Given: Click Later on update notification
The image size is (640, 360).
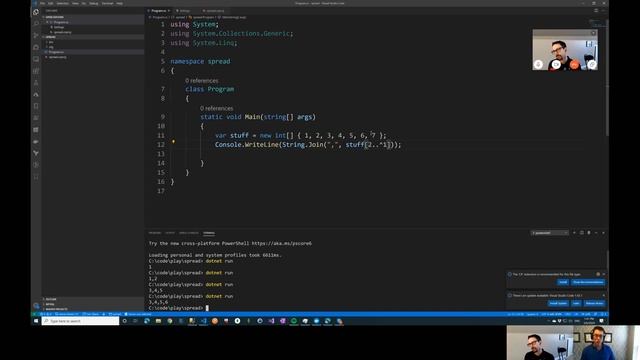Looking at the screenshot, I should (x=576, y=303).
